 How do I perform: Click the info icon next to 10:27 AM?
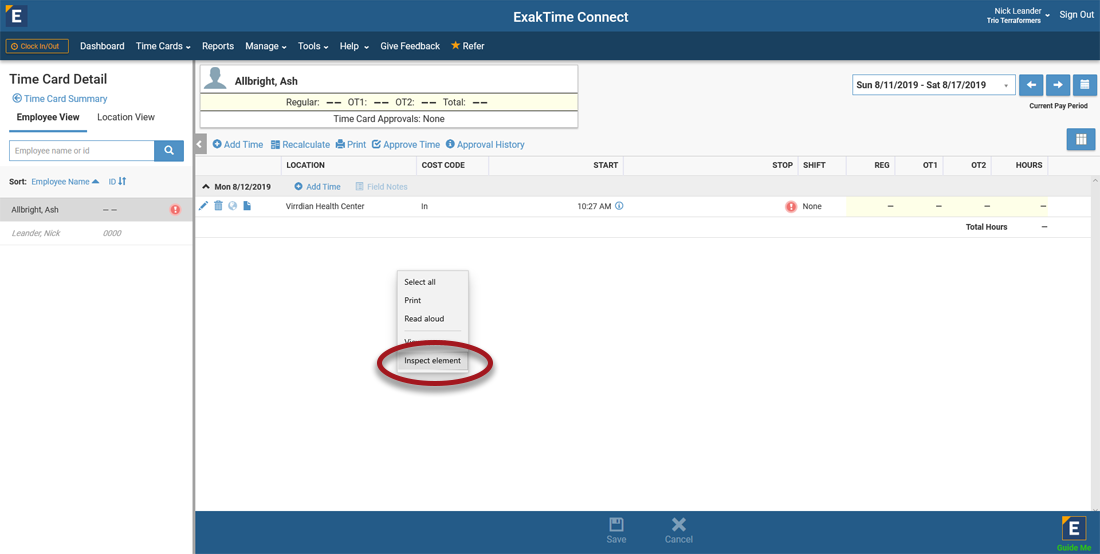(619, 206)
